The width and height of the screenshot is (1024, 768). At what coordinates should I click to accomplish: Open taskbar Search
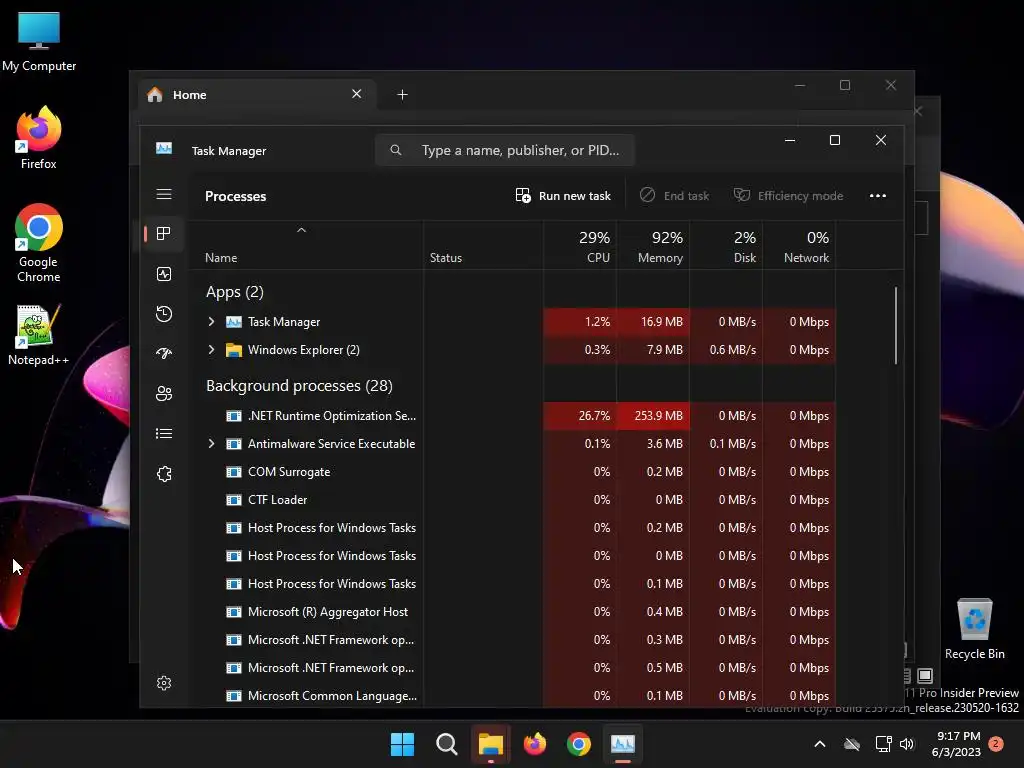pyautogui.click(x=447, y=744)
